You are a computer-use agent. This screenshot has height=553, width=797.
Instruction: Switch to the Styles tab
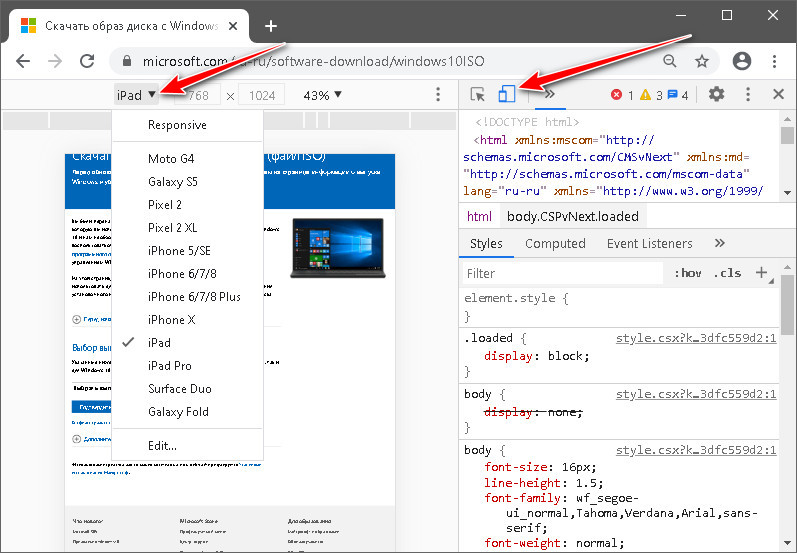486,244
